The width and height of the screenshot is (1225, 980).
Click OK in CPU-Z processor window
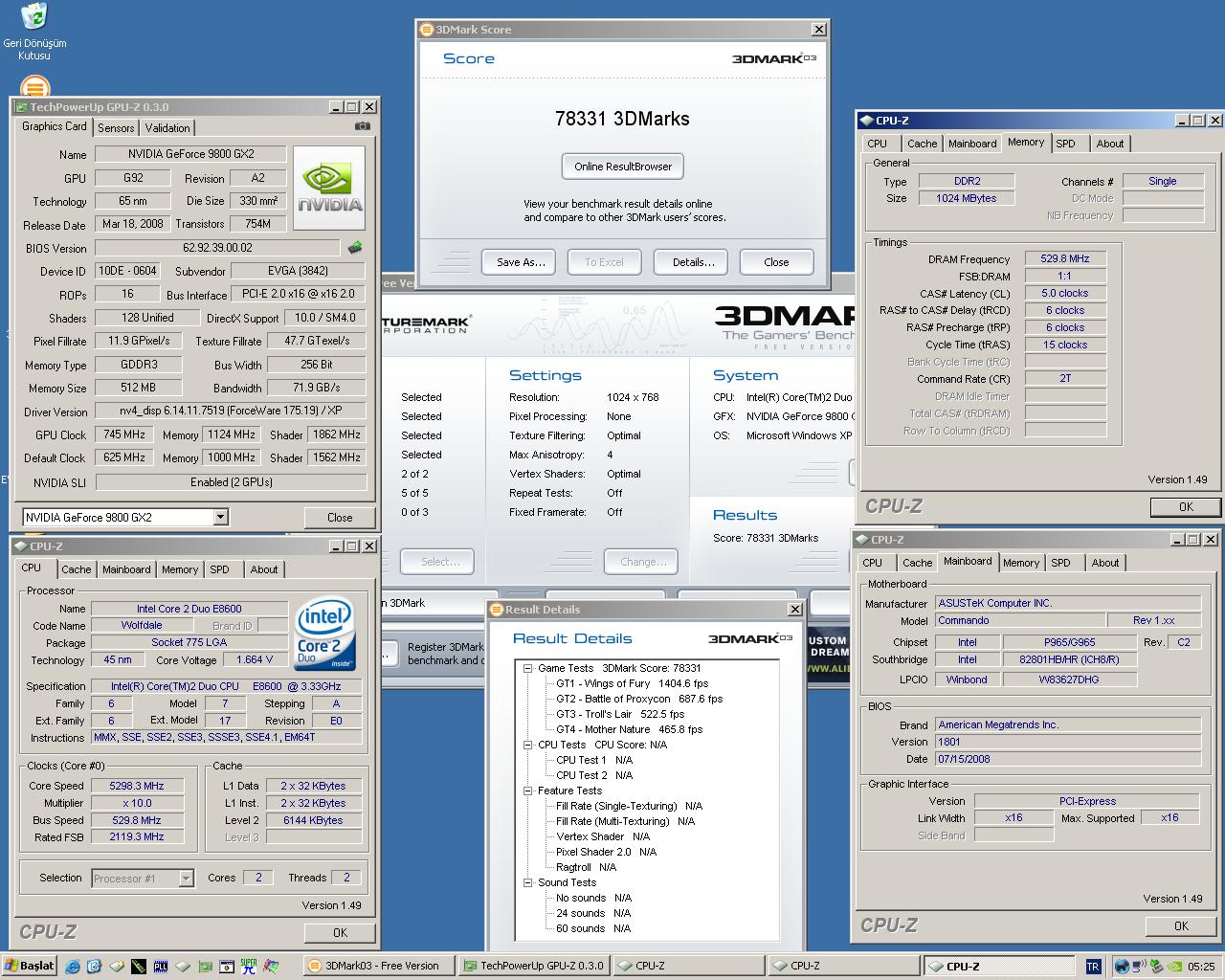pyautogui.click(x=340, y=932)
